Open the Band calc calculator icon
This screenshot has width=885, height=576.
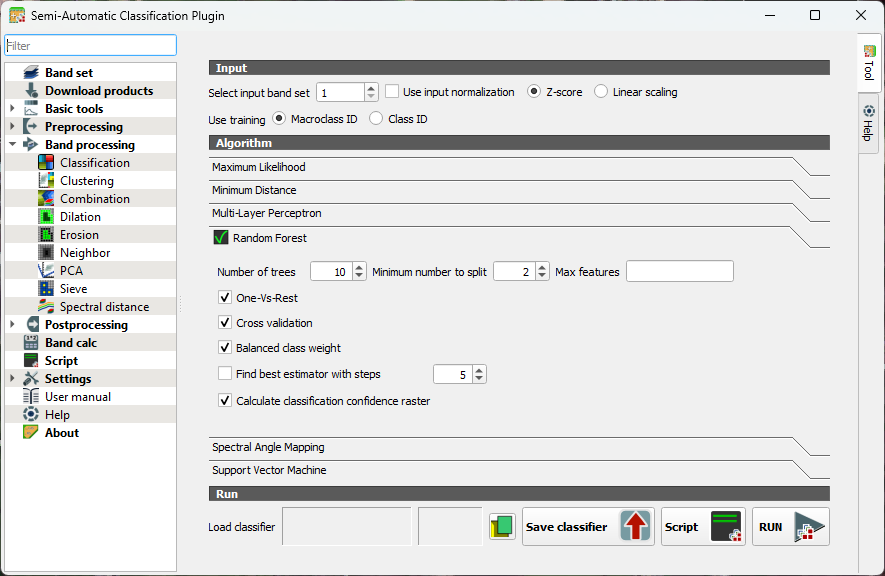point(31,343)
